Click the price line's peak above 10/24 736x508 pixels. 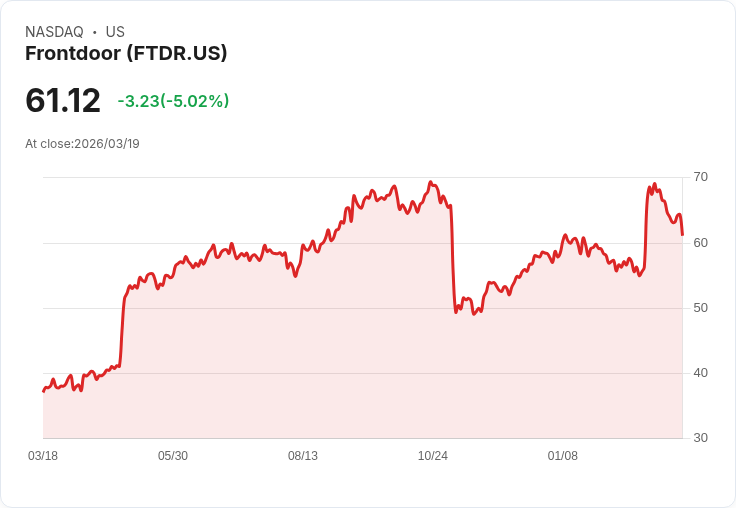[x=430, y=182]
